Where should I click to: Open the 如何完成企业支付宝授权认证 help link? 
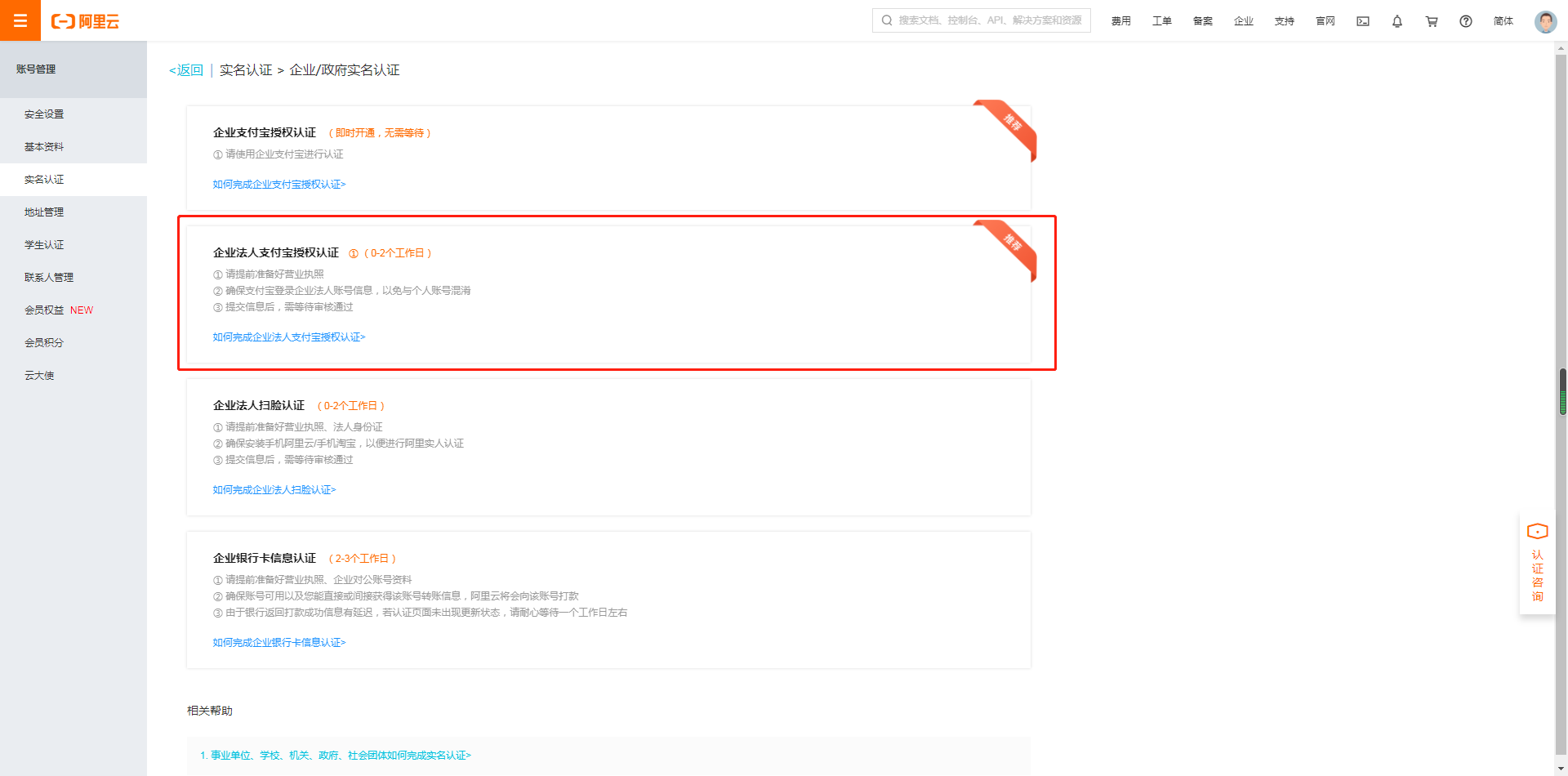[279, 185]
